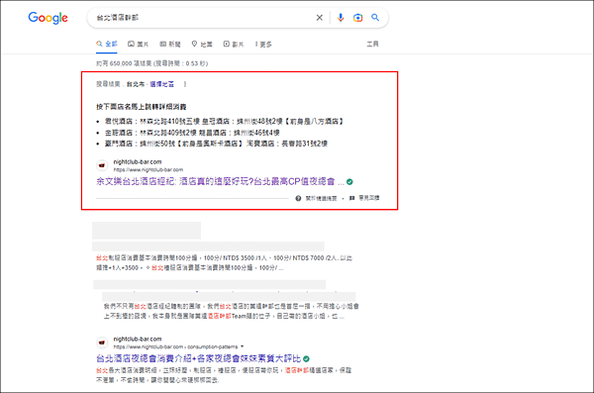This screenshot has height=393, width=594.
Task: Click the blue magnifier search button
Action: 375,17
